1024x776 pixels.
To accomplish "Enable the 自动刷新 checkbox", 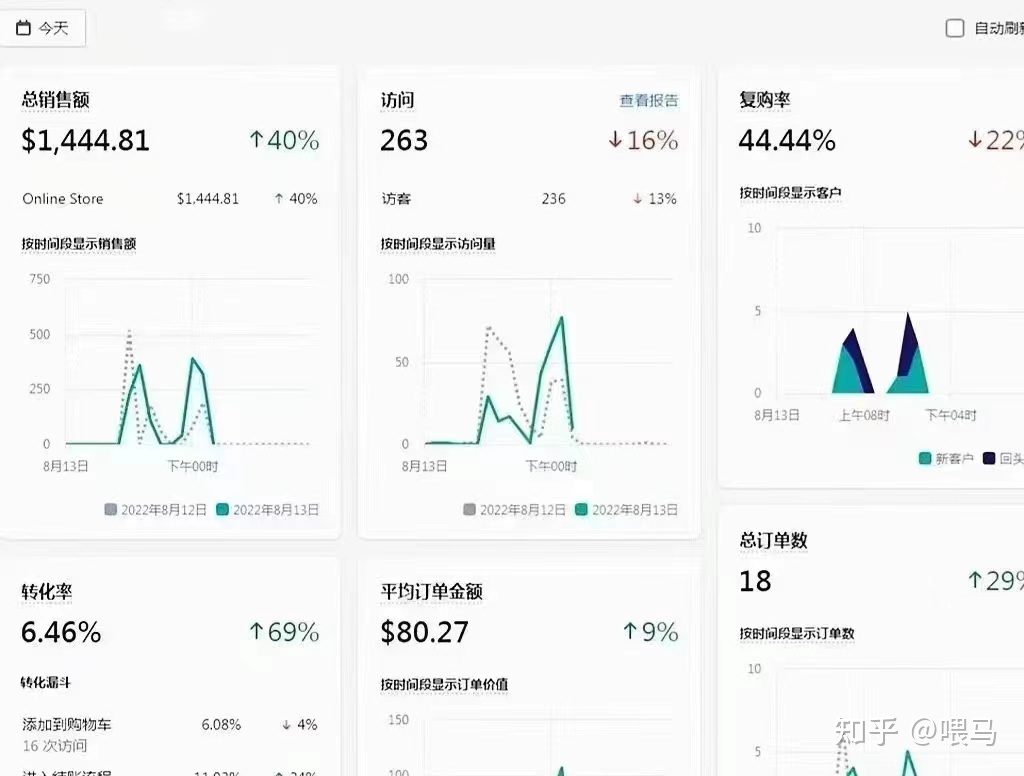I will click(954, 28).
